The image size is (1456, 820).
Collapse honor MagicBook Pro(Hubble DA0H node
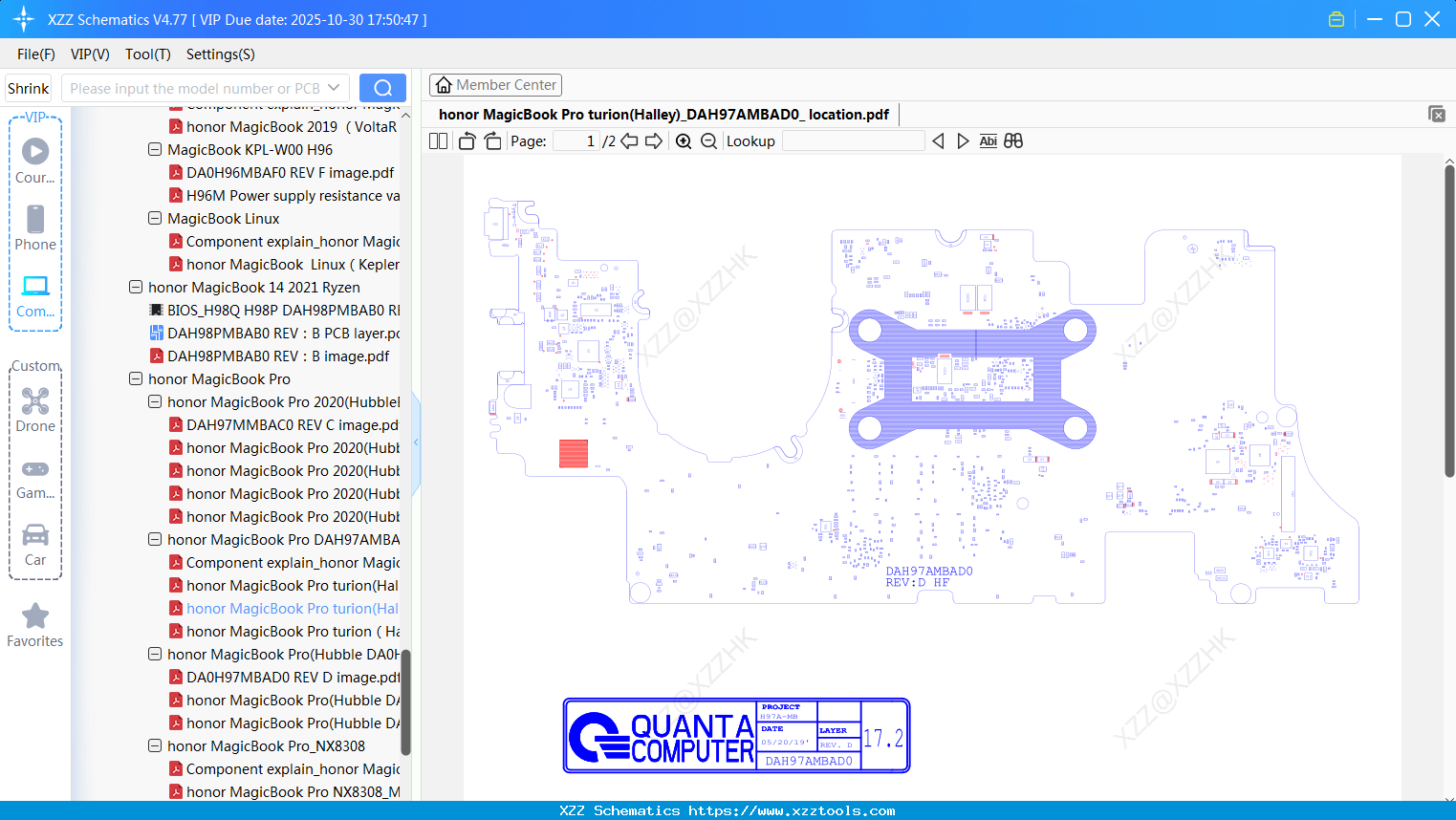[x=155, y=654]
